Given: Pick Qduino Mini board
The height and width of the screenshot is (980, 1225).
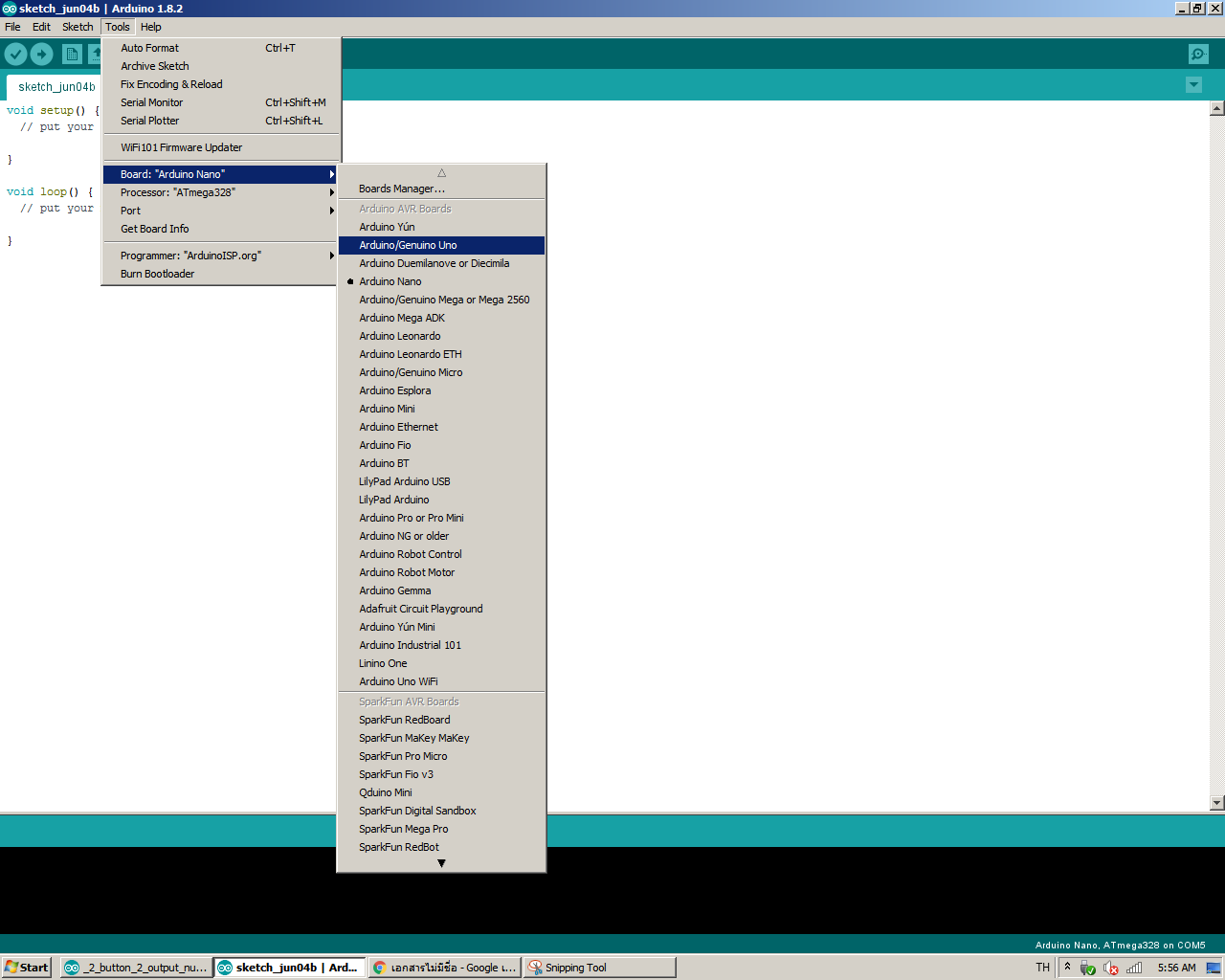Looking at the screenshot, I should [441, 792].
